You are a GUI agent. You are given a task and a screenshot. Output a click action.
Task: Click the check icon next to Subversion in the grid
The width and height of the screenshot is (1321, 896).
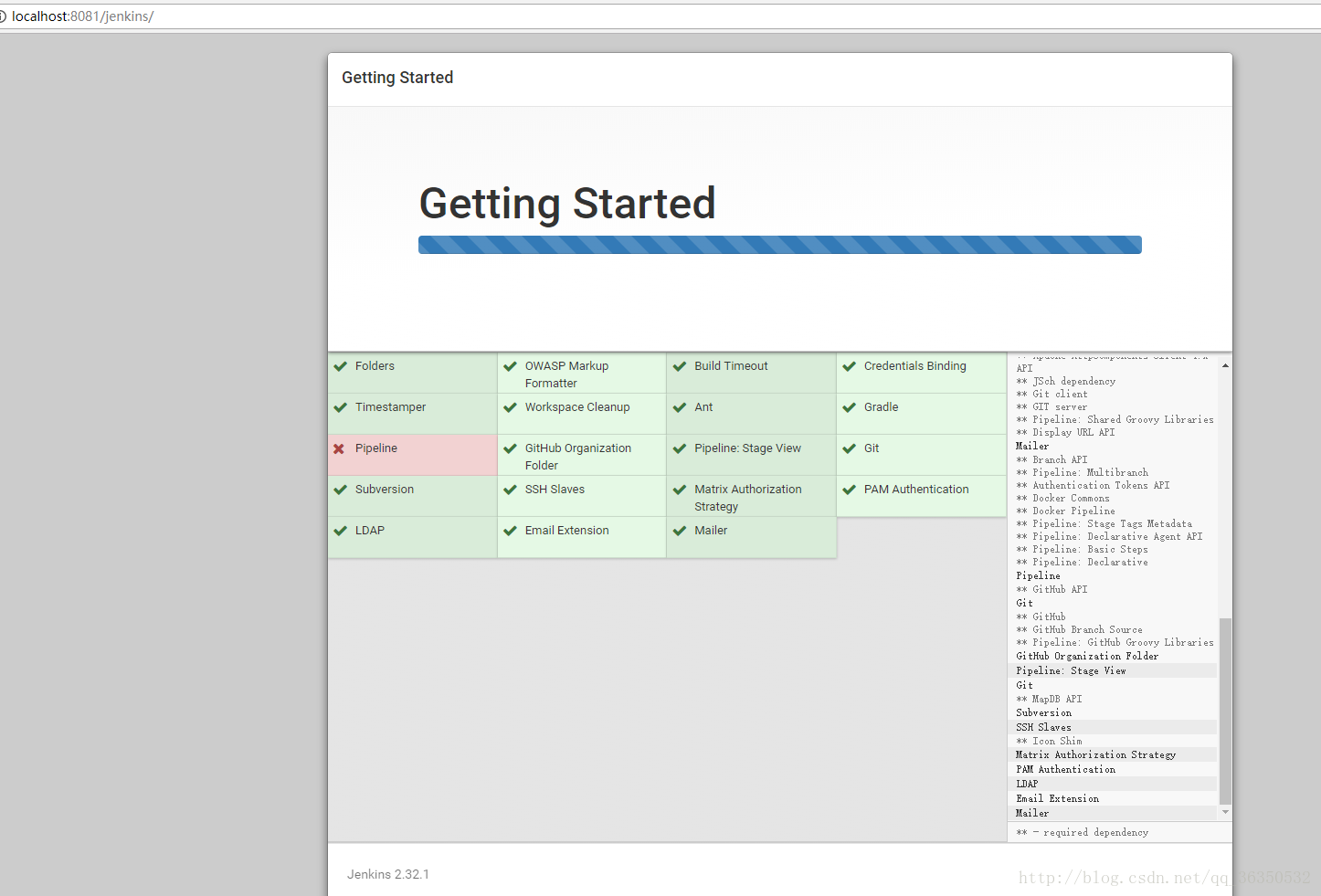(340, 490)
